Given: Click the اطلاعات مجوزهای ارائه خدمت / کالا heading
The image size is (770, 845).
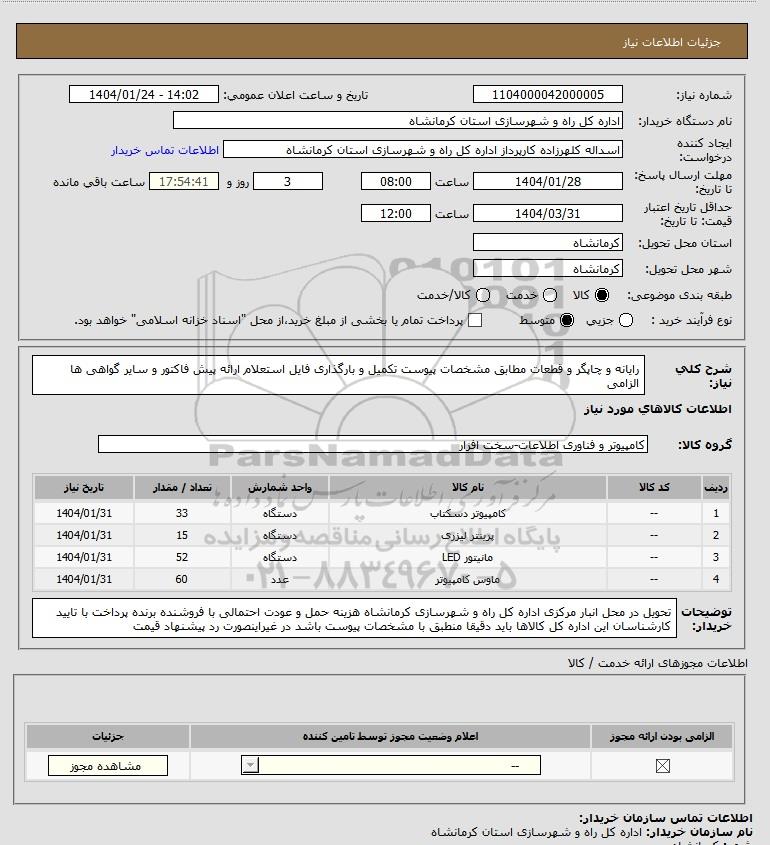Looking at the screenshot, I should click(x=657, y=663).
